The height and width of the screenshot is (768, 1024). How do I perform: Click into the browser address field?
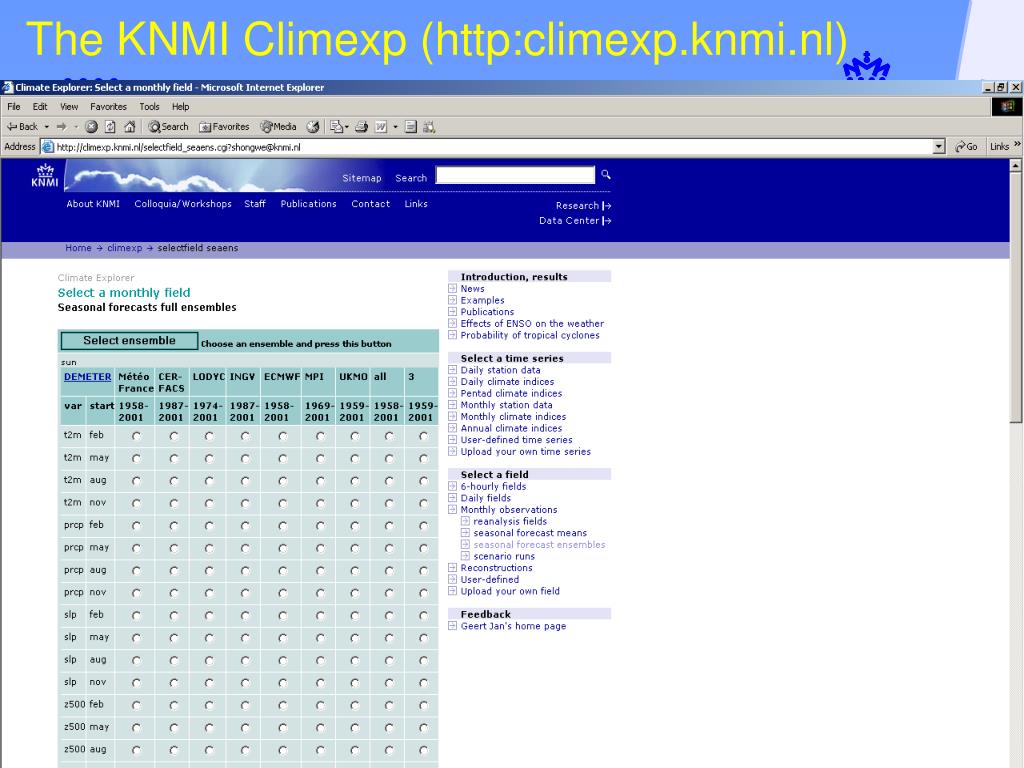point(493,147)
